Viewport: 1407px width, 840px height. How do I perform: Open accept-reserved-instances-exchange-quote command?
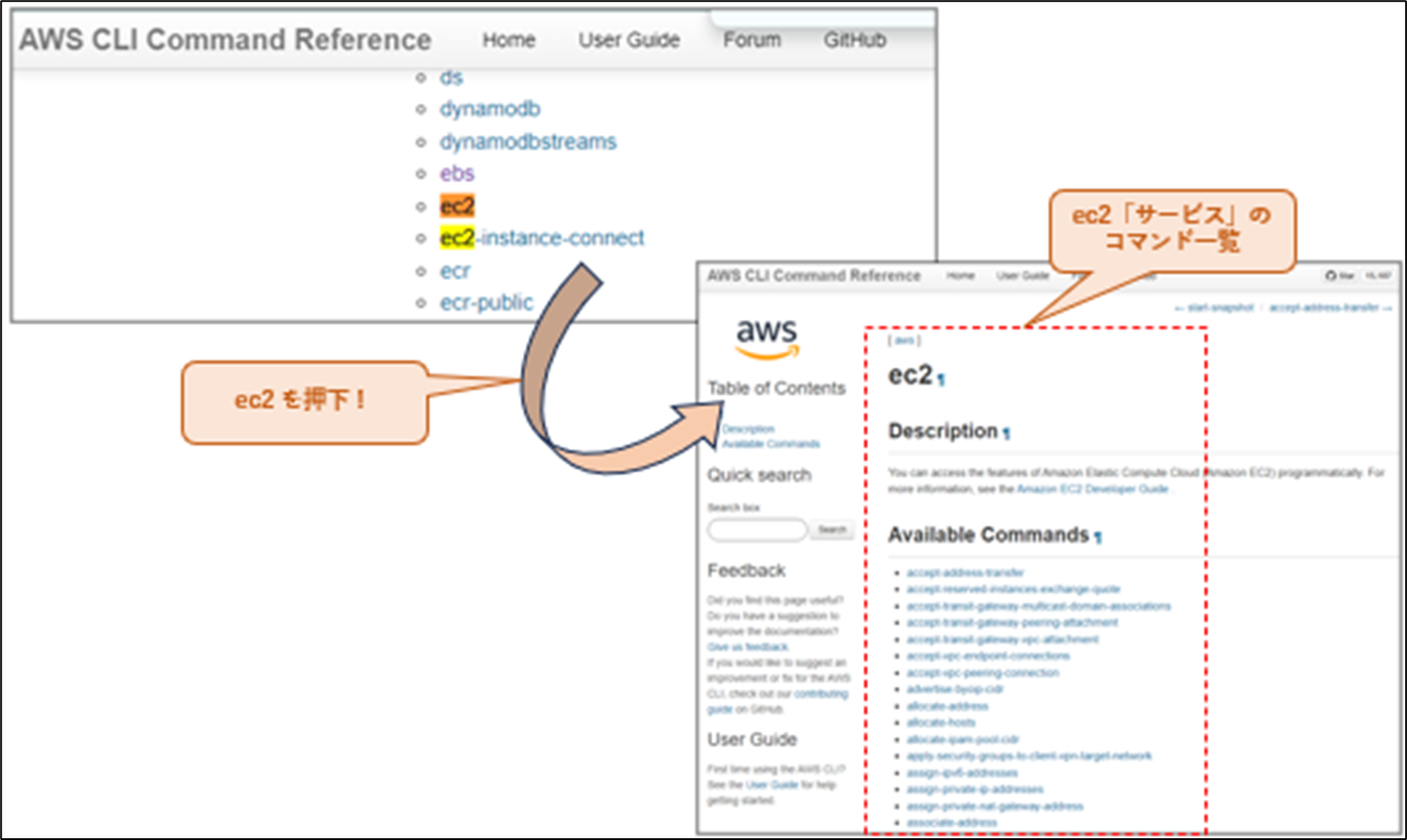click(1013, 589)
